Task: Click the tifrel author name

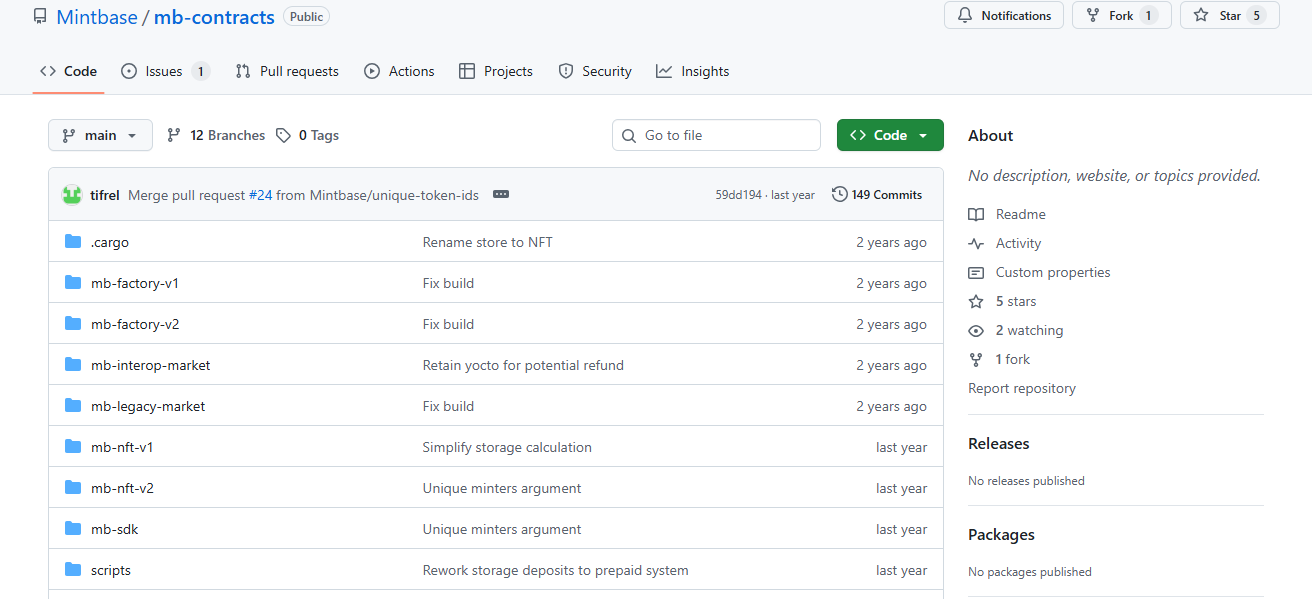Action: [x=105, y=195]
